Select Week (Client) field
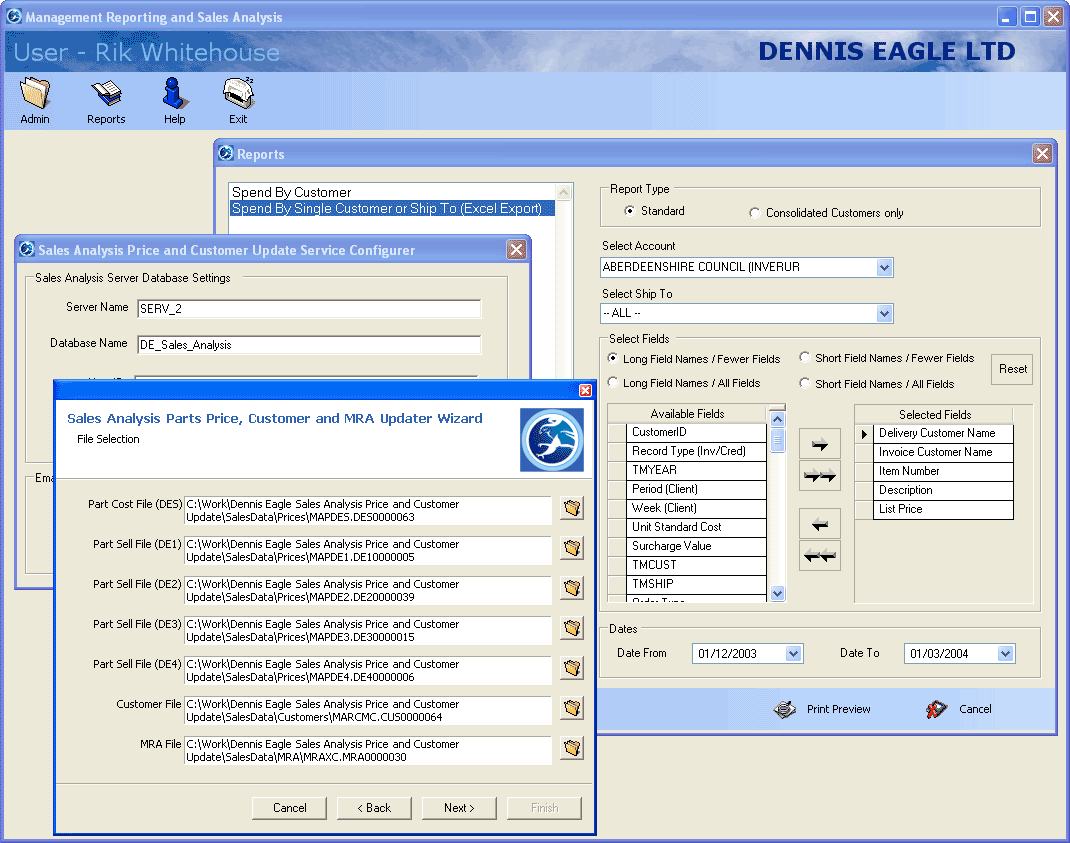 click(x=696, y=509)
